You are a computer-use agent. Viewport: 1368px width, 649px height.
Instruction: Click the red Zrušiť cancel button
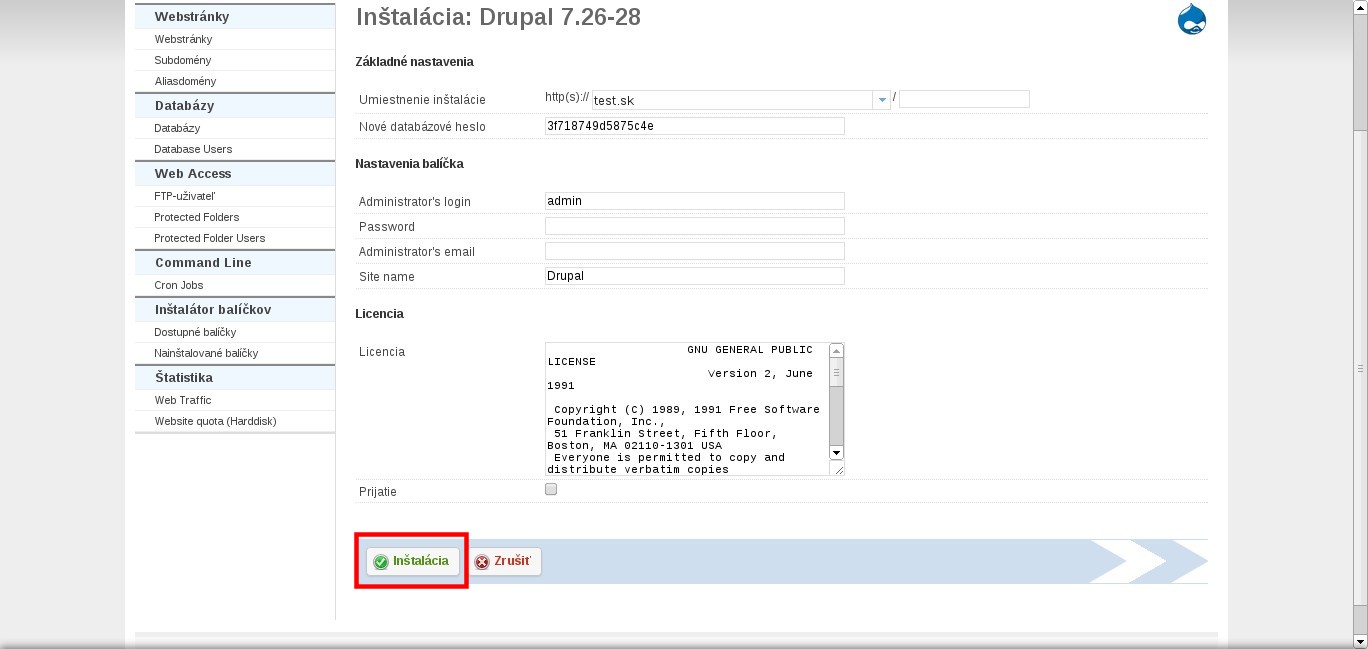tap(505, 561)
